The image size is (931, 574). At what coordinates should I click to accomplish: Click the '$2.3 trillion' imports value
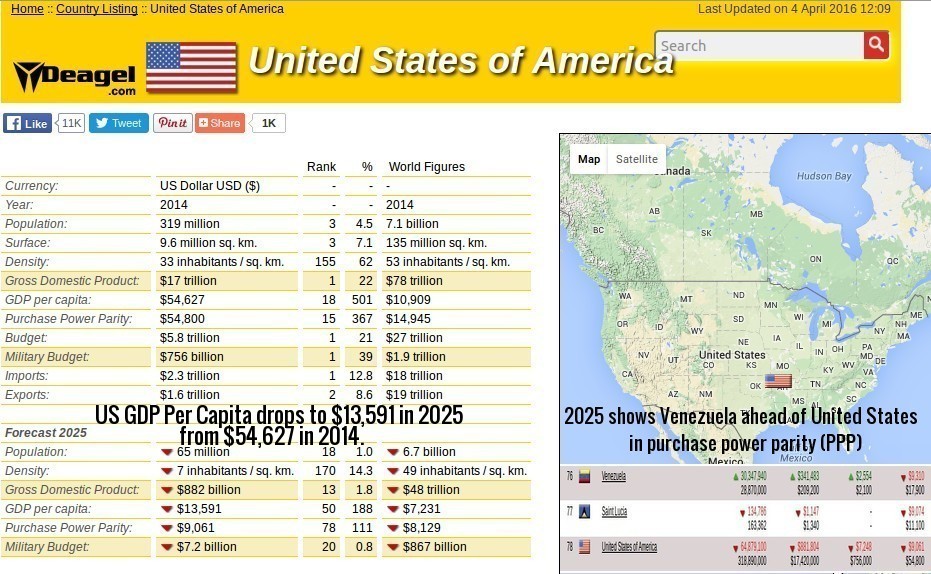click(189, 376)
